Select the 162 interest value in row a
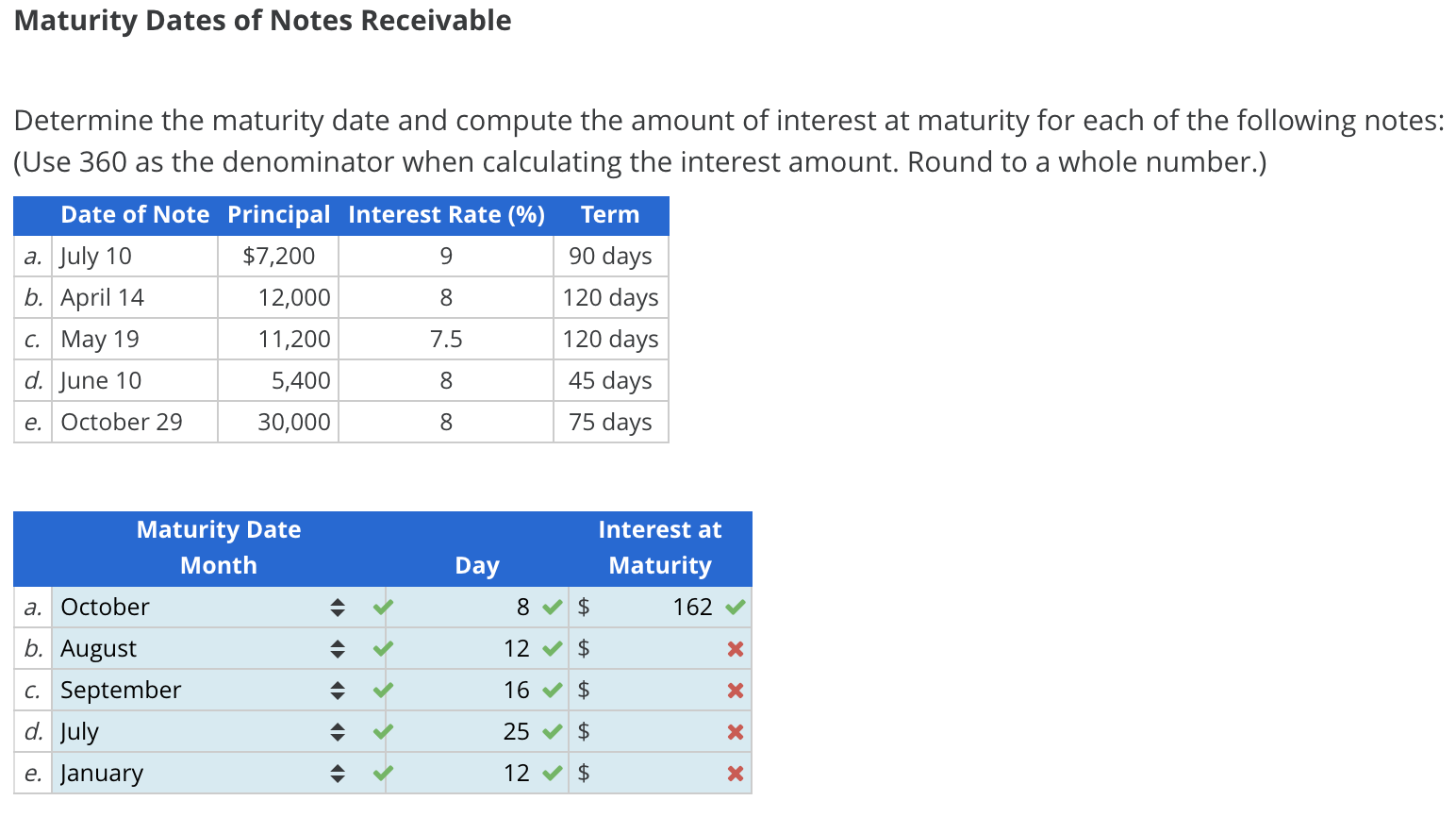This screenshot has height=817, width=1456. [694, 608]
